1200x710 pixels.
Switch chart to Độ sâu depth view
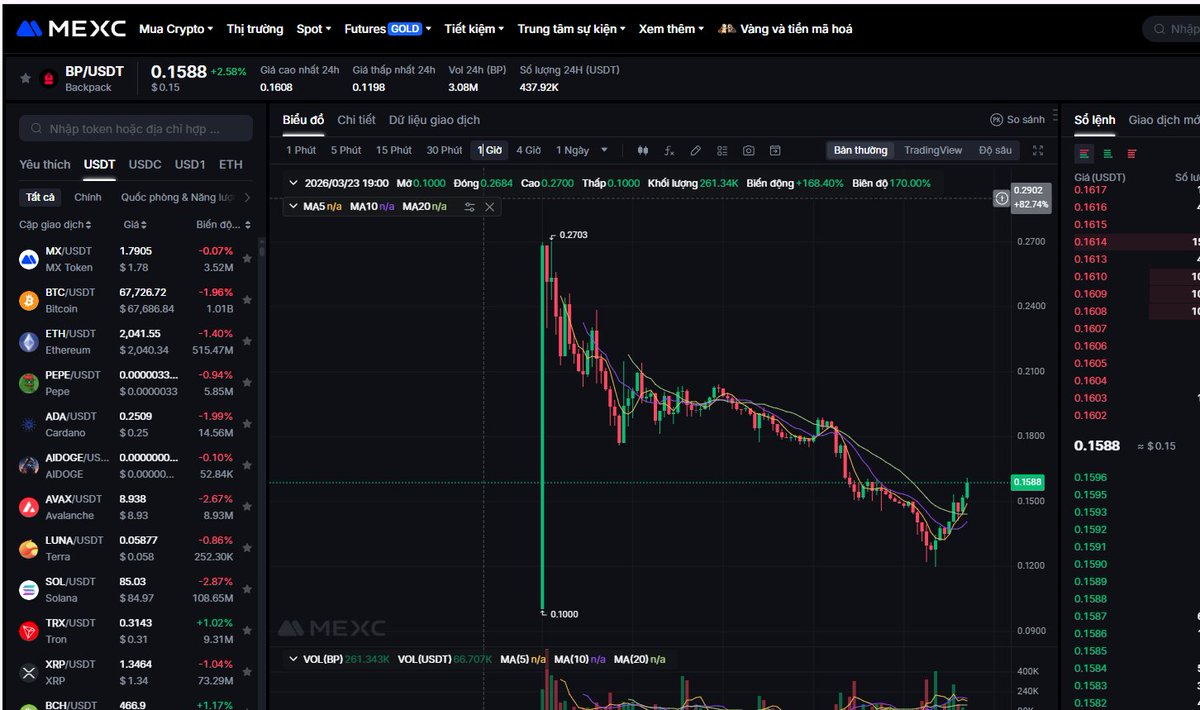[995, 150]
